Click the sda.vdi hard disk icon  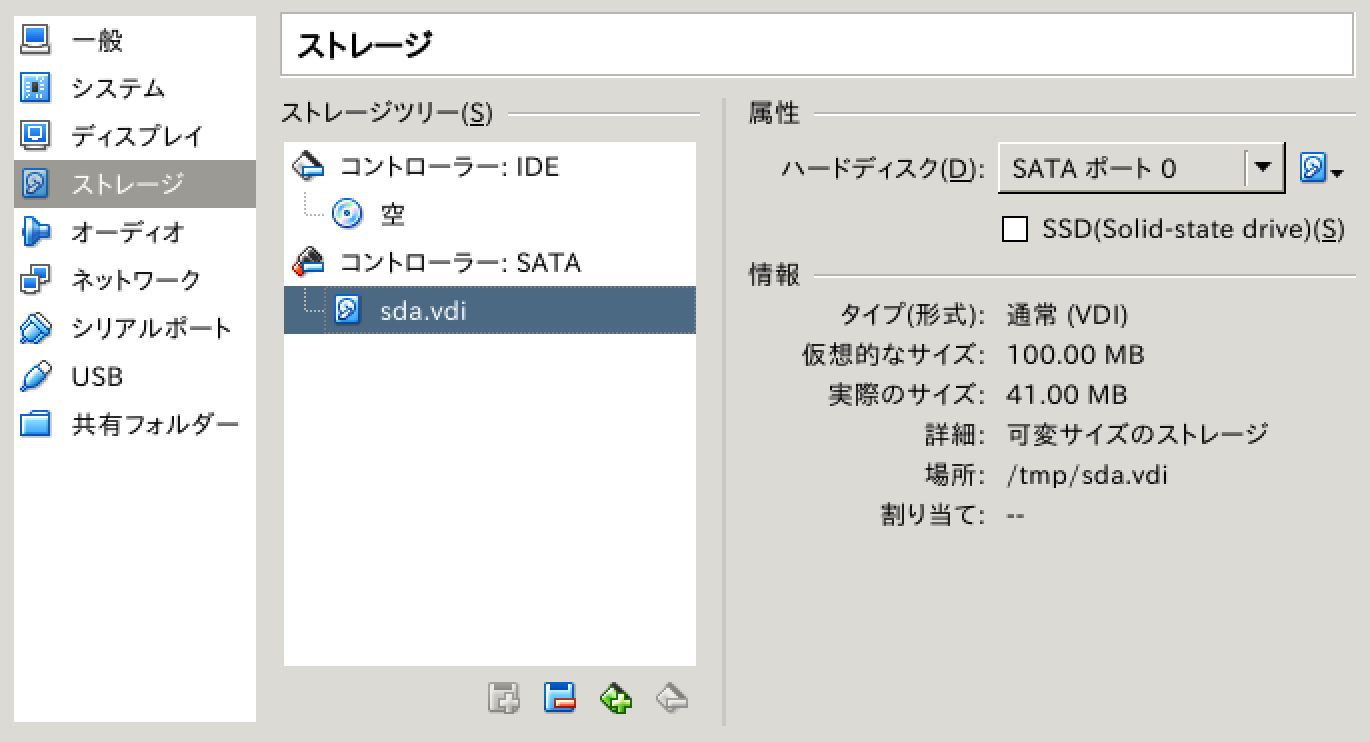coord(347,311)
